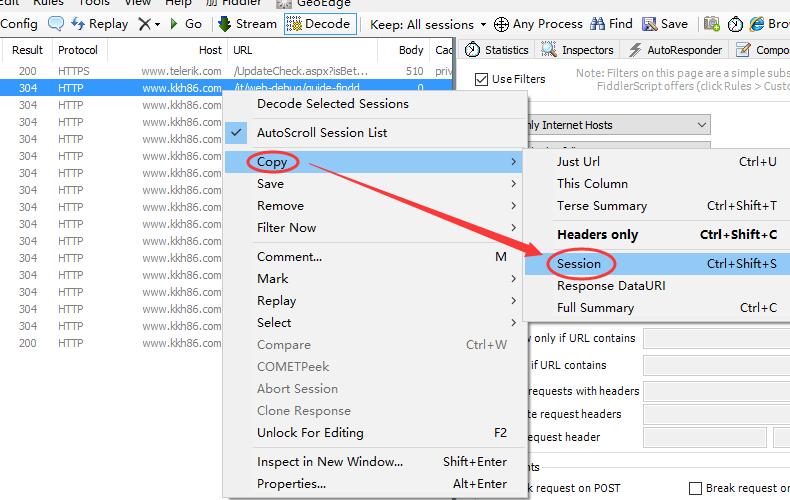Click the screenshot camera toolbar icon

click(x=711, y=24)
